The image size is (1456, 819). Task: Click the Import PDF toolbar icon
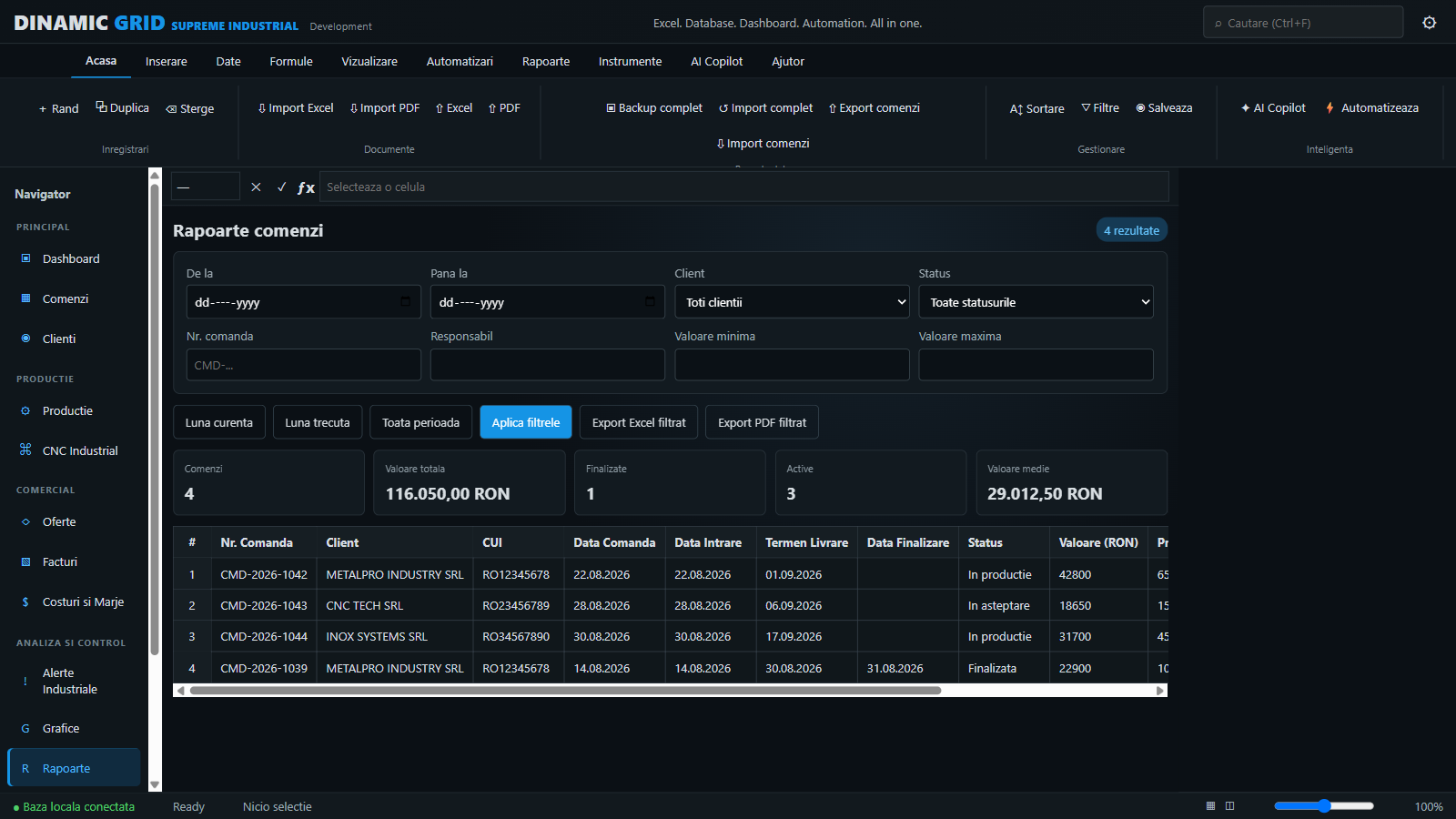[x=385, y=108]
